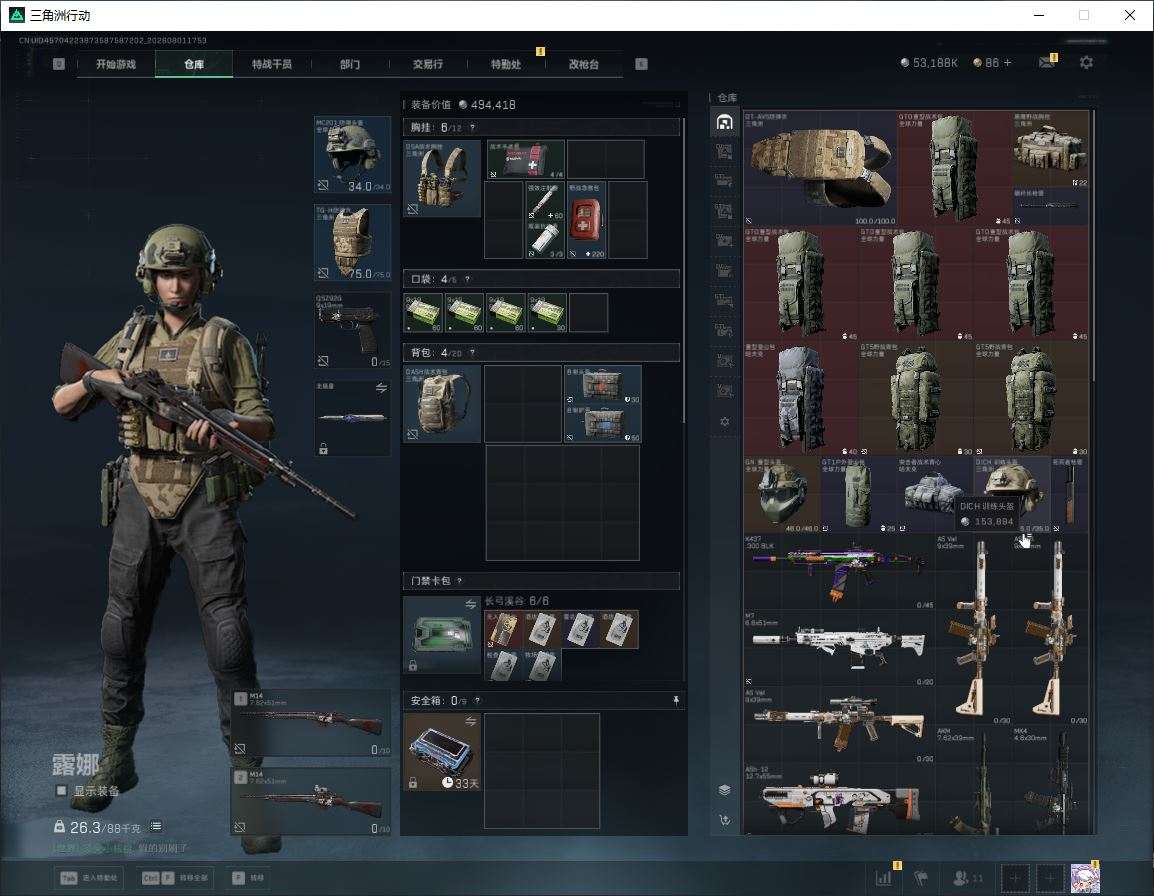Switch to the 改枪台 tab
Image resolution: width=1154 pixels, height=896 pixels.
tap(584, 64)
